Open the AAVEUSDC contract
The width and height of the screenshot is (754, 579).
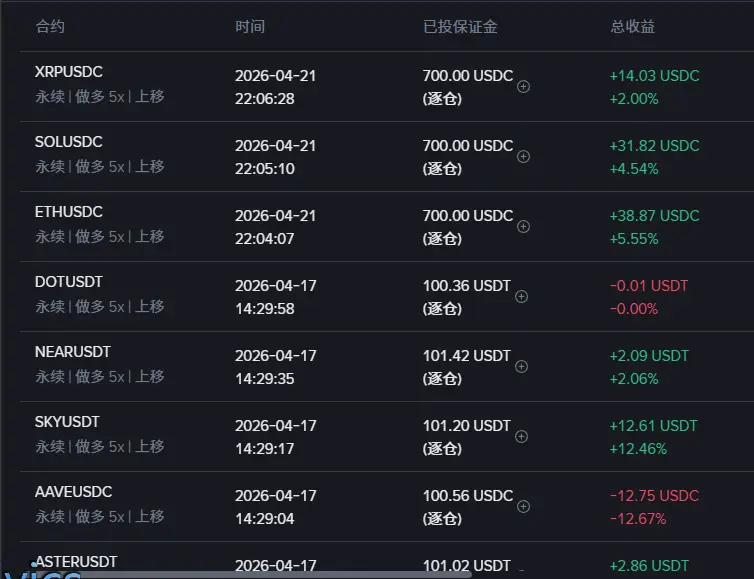click(73, 493)
